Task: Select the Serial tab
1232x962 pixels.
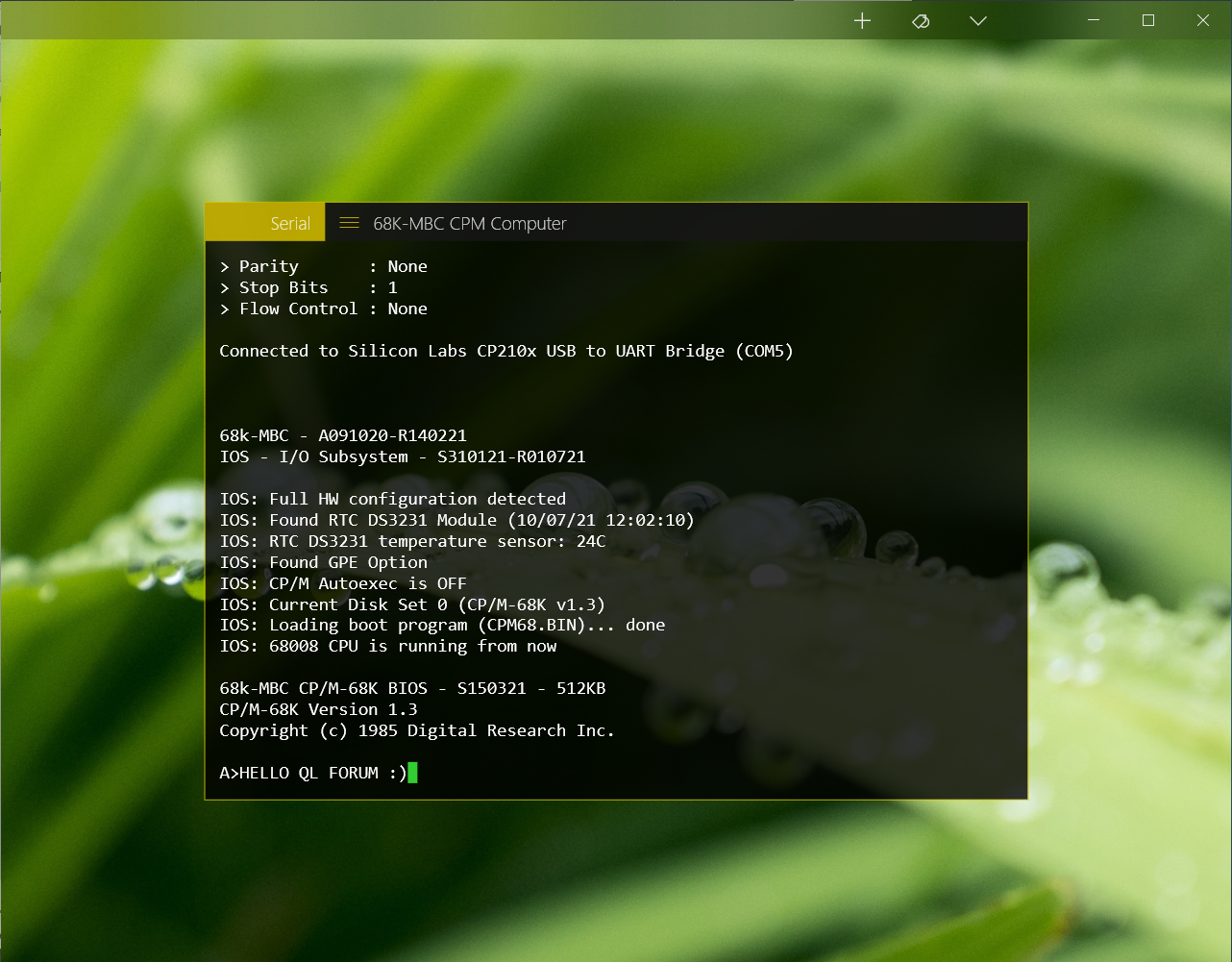Action: [265, 223]
